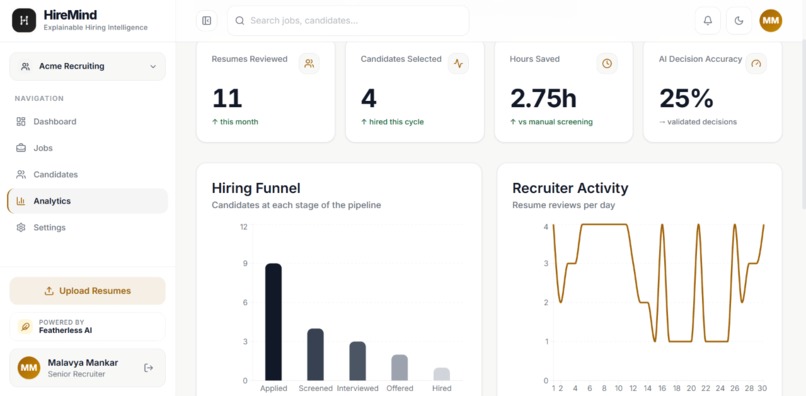Click the Candidates people icon

pos(21,175)
